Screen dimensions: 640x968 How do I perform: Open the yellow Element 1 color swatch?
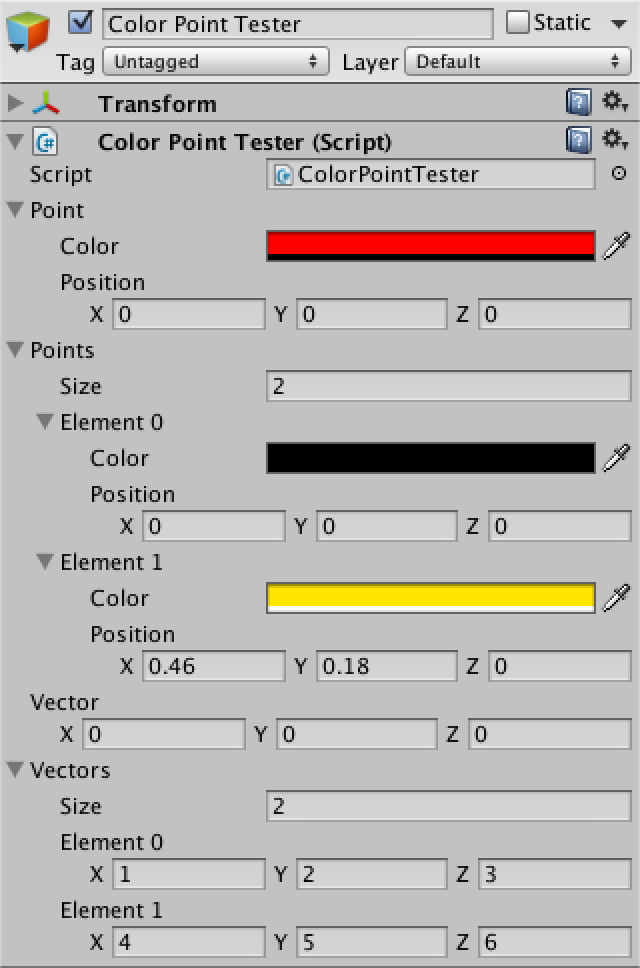coord(431,598)
